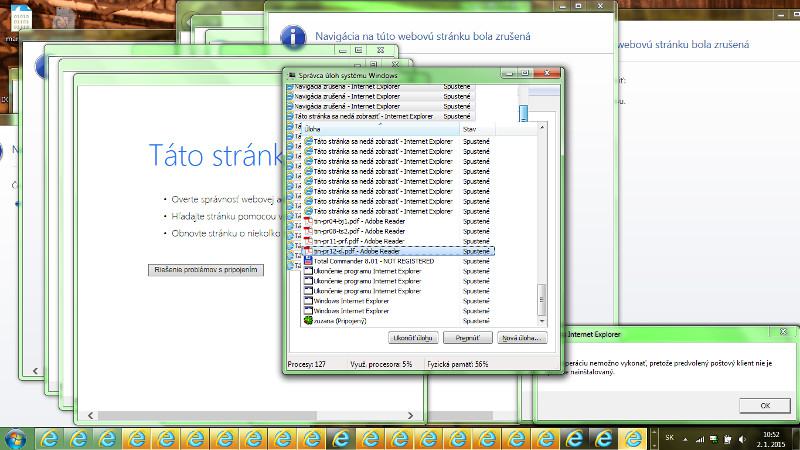Select tn-pr08-ts2.pdf Adobe Reader task
Screen dimensions: 800x450
click(x=398, y=231)
